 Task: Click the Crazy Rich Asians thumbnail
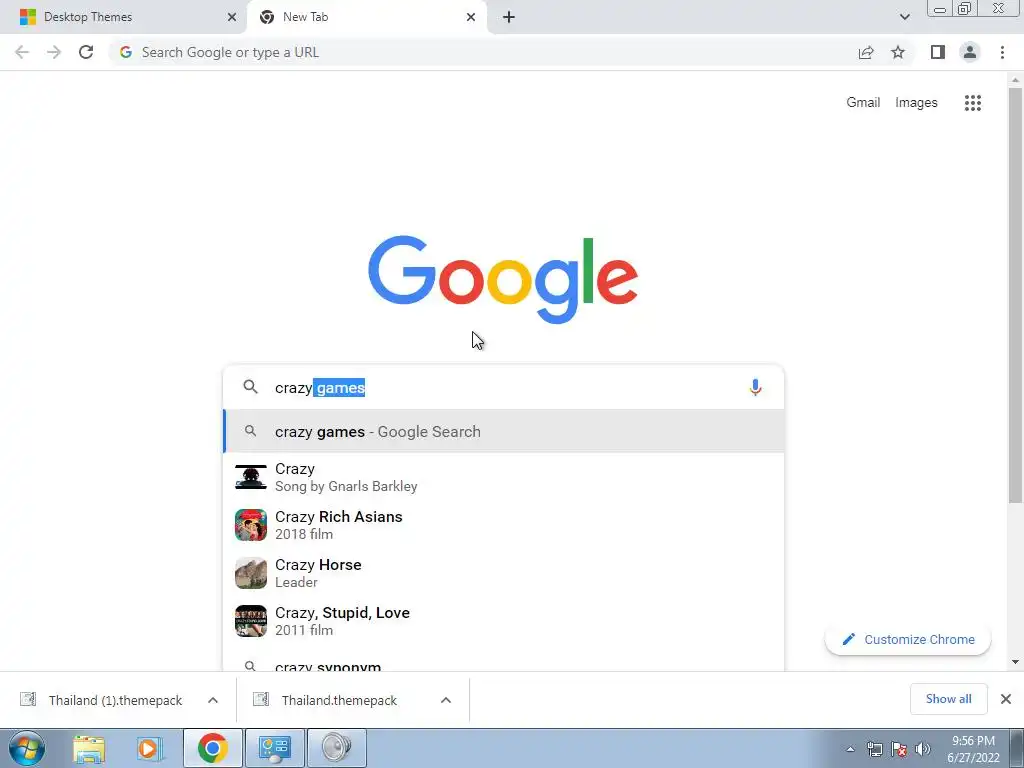251,525
